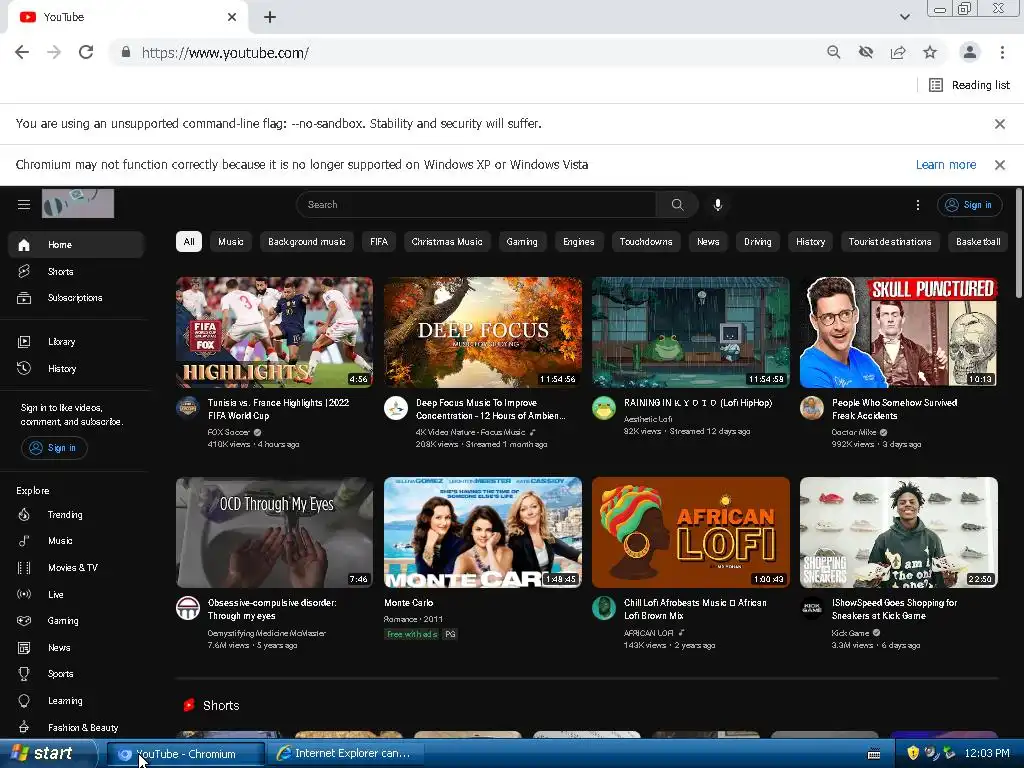The width and height of the screenshot is (1024, 768).
Task: Play Raining in Kyoto lofi thumbnail
Action: pos(690,332)
